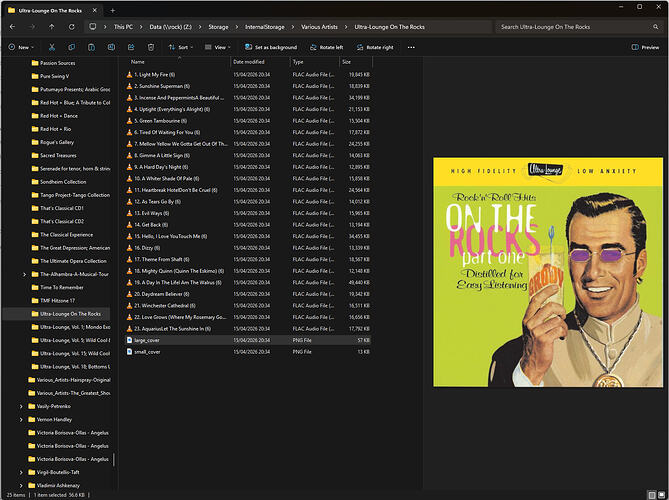
Task: Click the Copy icon in toolbar
Action: (72, 47)
